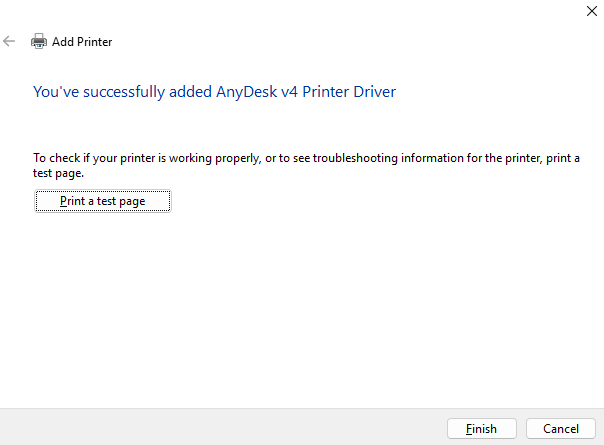Cancel the Add Printer wizard
The width and height of the screenshot is (604, 445).
560,428
